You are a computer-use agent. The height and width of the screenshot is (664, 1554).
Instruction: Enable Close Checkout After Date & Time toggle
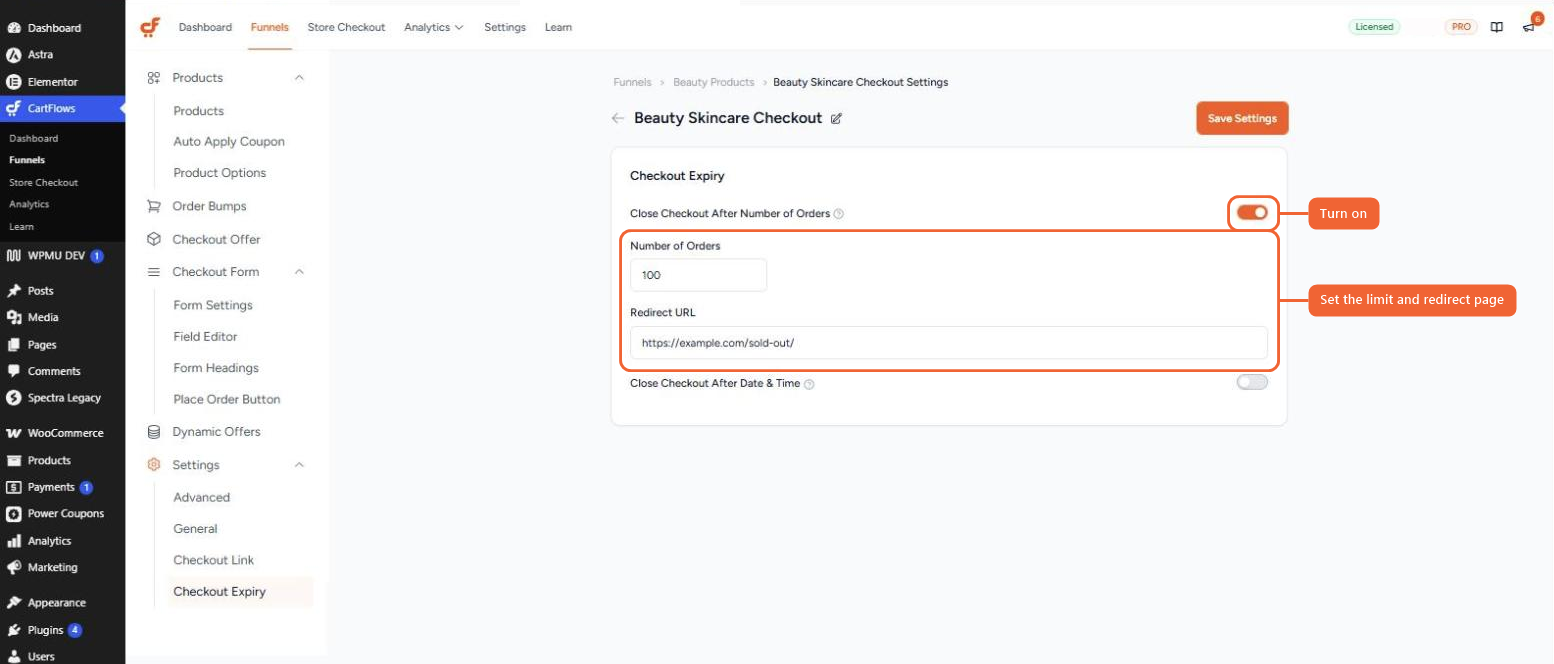tap(1252, 382)
